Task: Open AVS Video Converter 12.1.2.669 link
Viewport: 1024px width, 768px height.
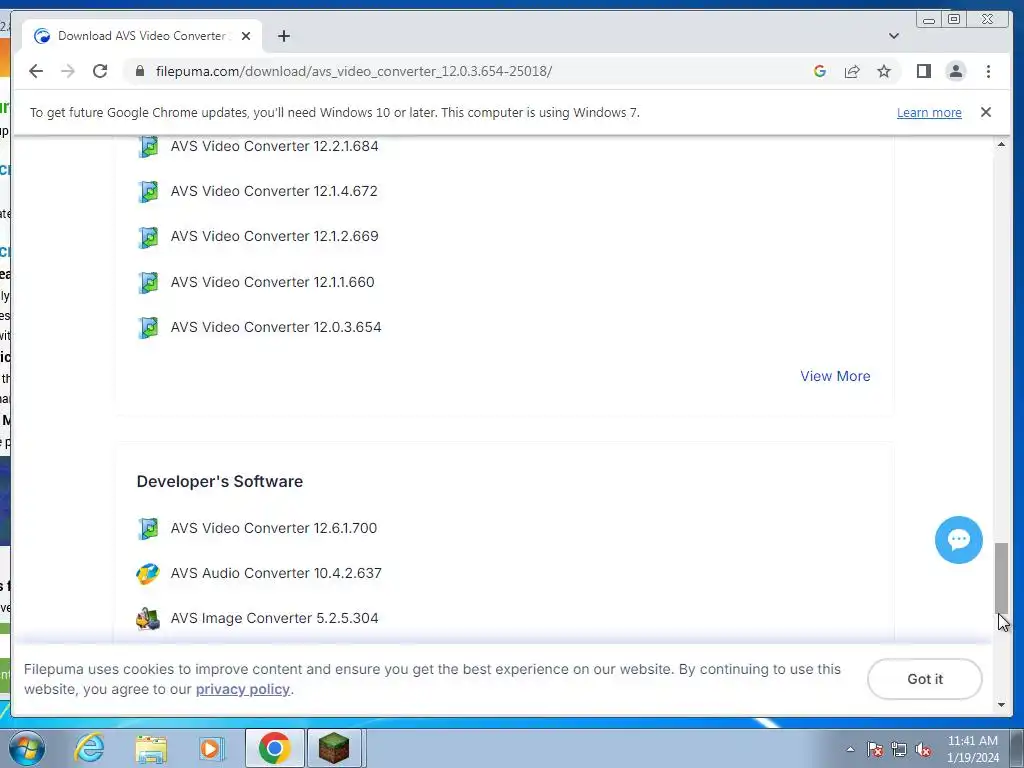Action: 274,236
